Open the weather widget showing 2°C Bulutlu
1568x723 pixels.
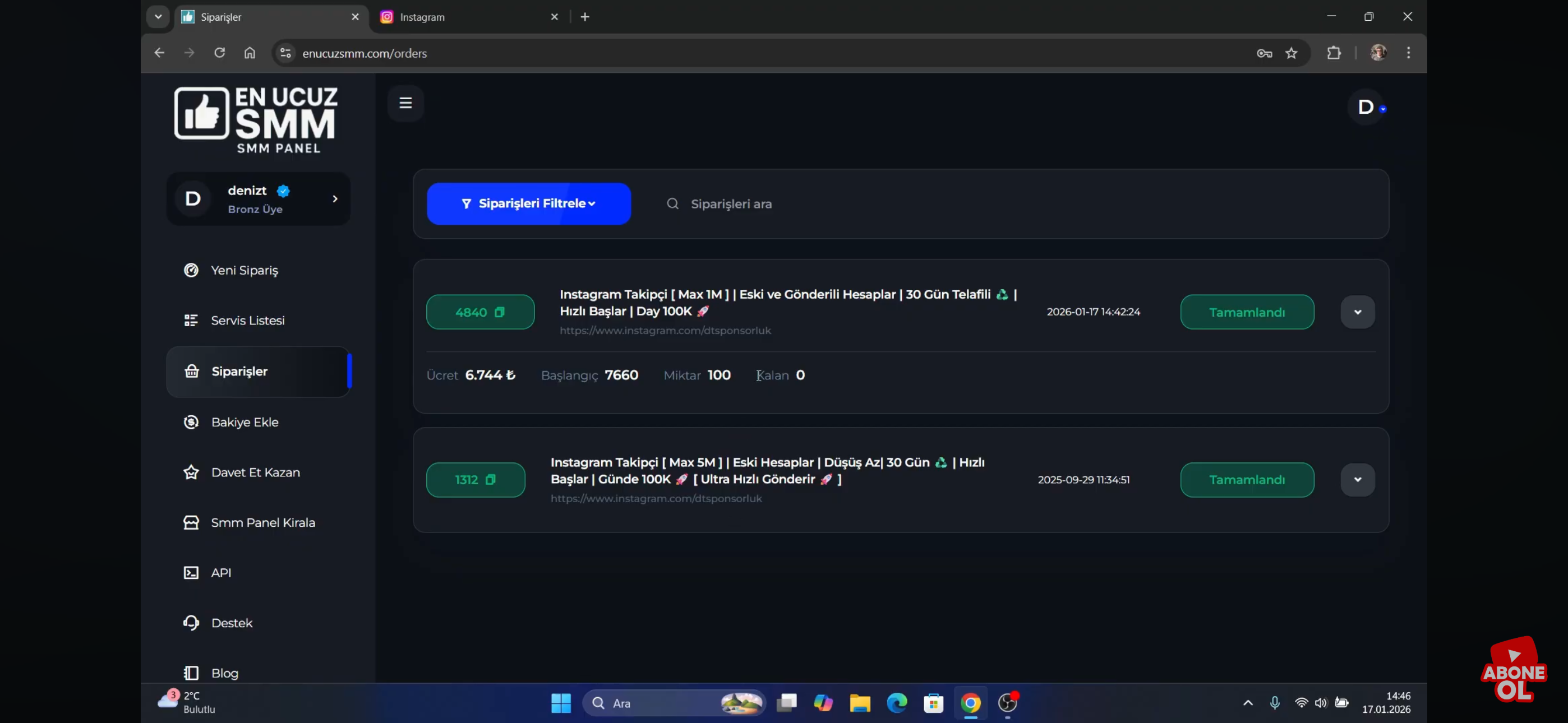tap(187, 702)
